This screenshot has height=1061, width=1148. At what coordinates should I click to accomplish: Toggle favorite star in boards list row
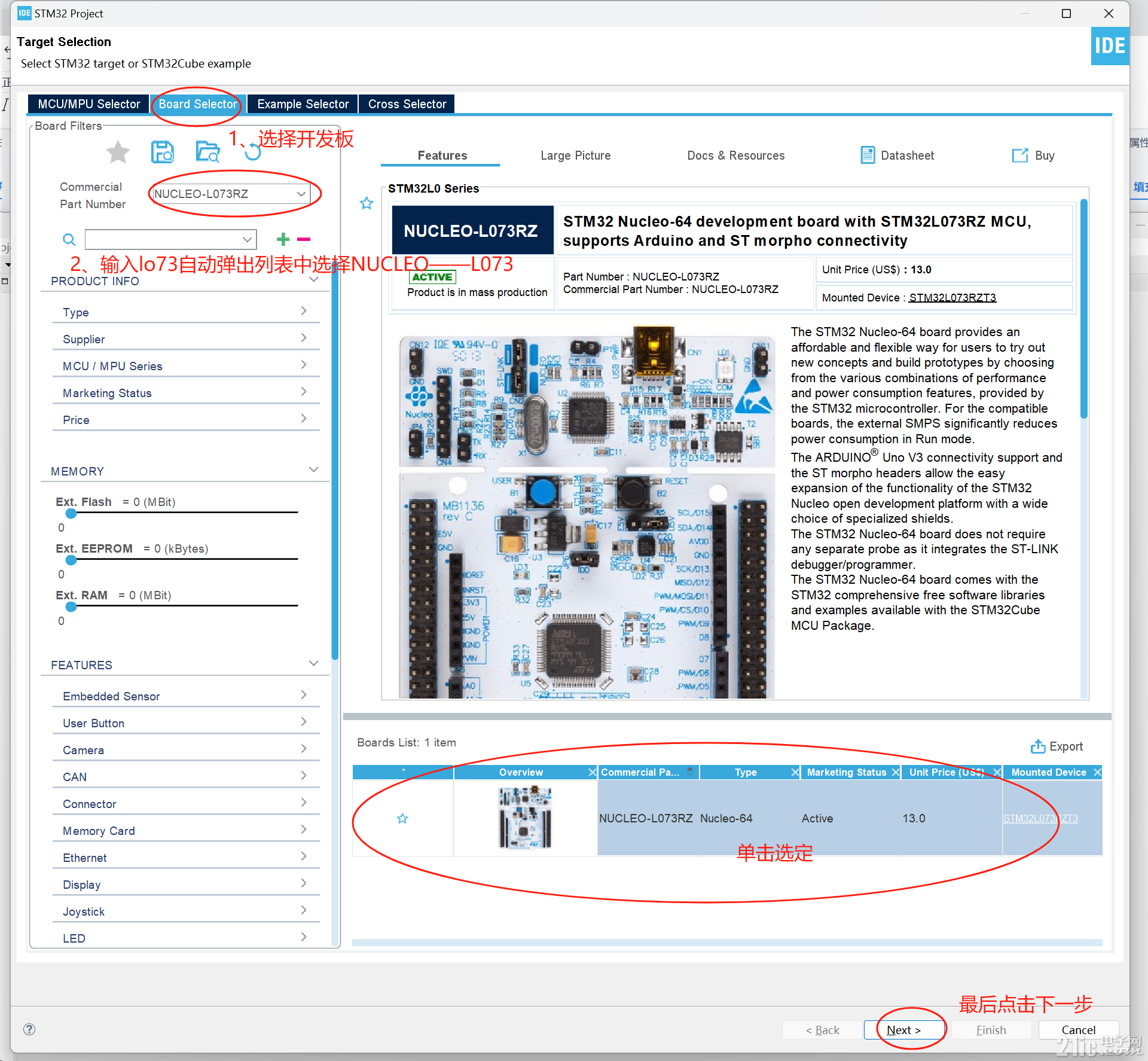tap(402, 818)
